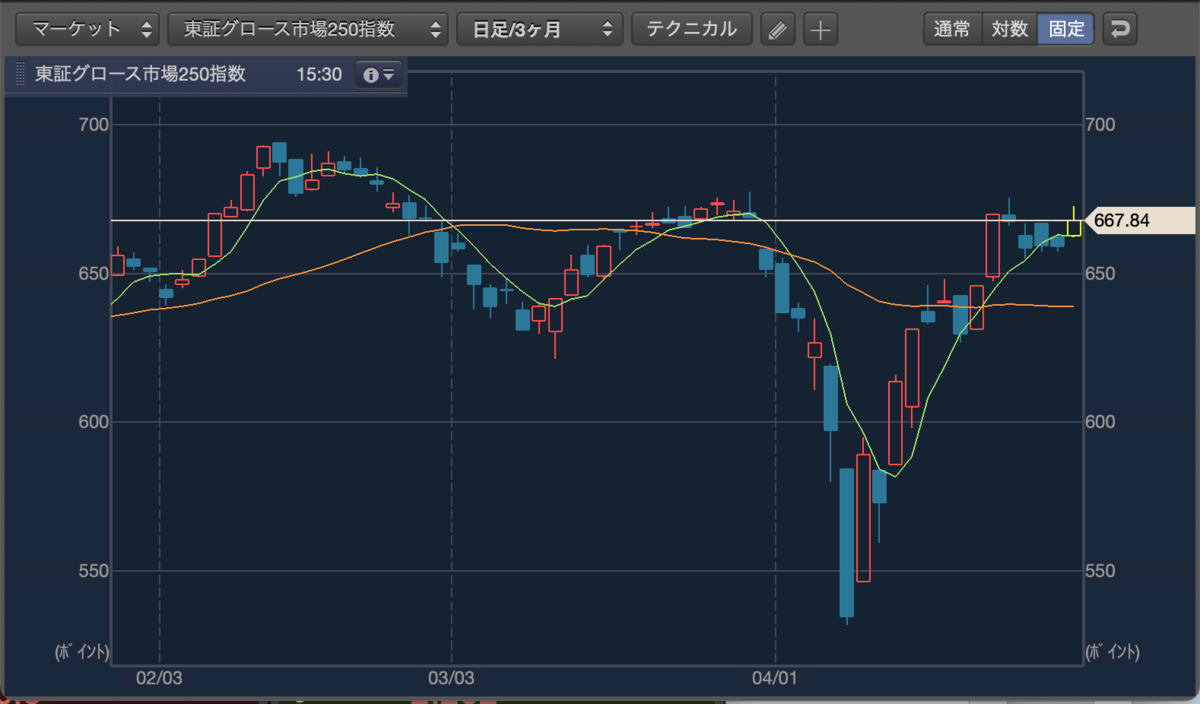Screen dimensions: 1200x704
Task: Click the return arrow reset icon
Action: coord(1120,29)
